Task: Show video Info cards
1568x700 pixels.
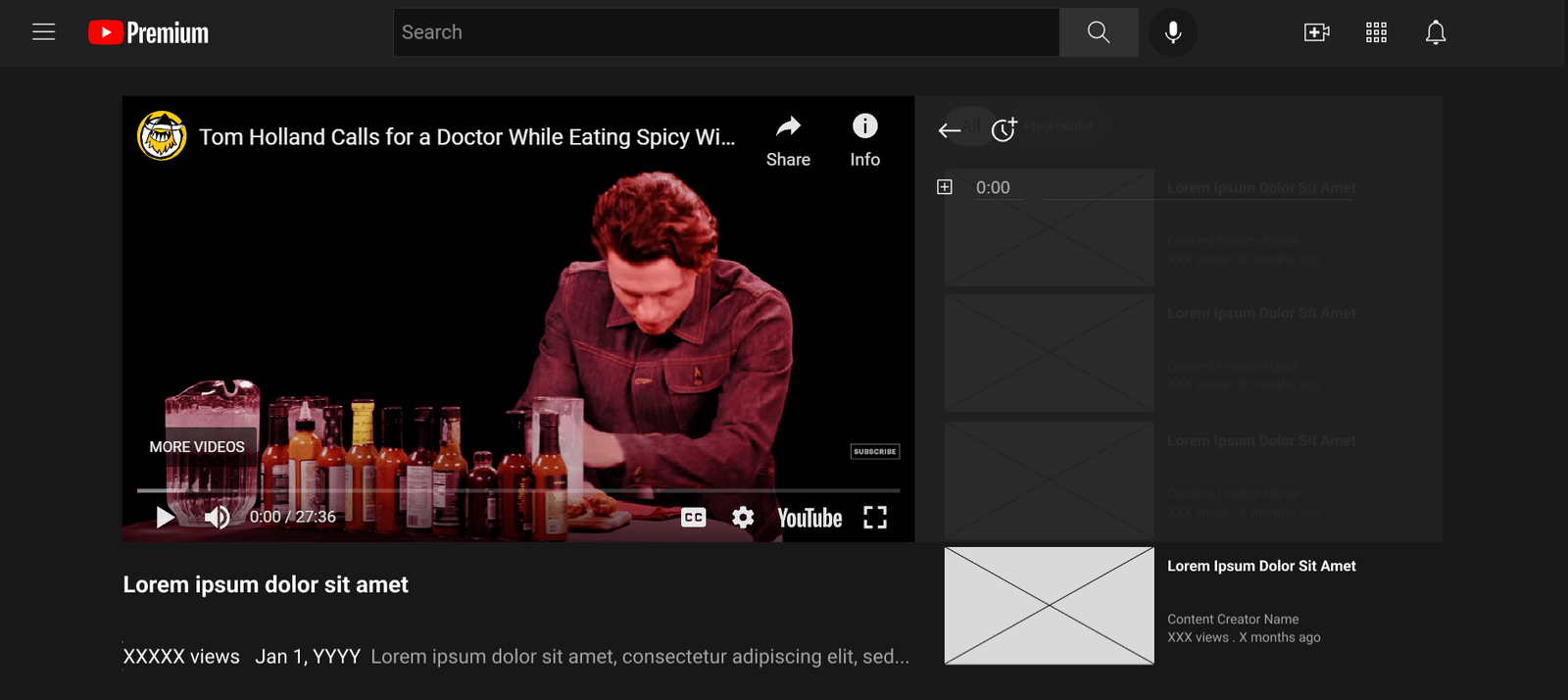Action: 864,141
